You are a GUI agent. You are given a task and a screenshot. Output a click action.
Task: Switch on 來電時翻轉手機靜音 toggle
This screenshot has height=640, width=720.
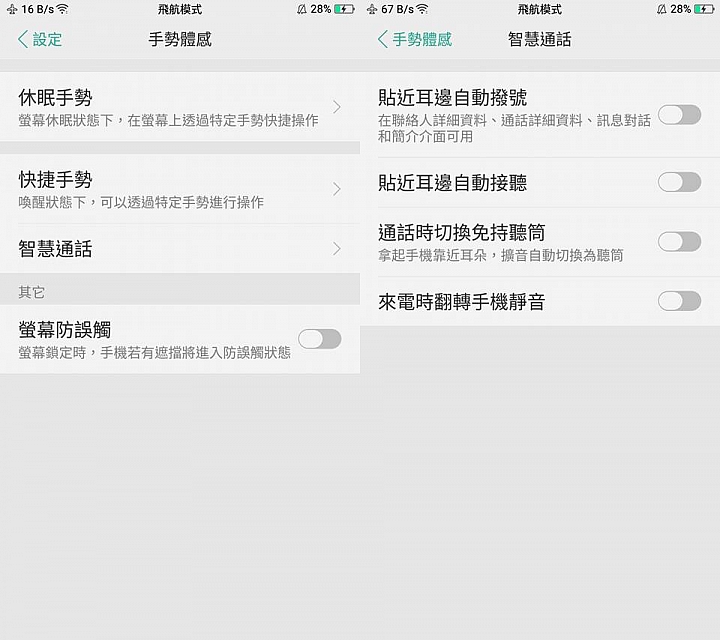click(680, 301)
